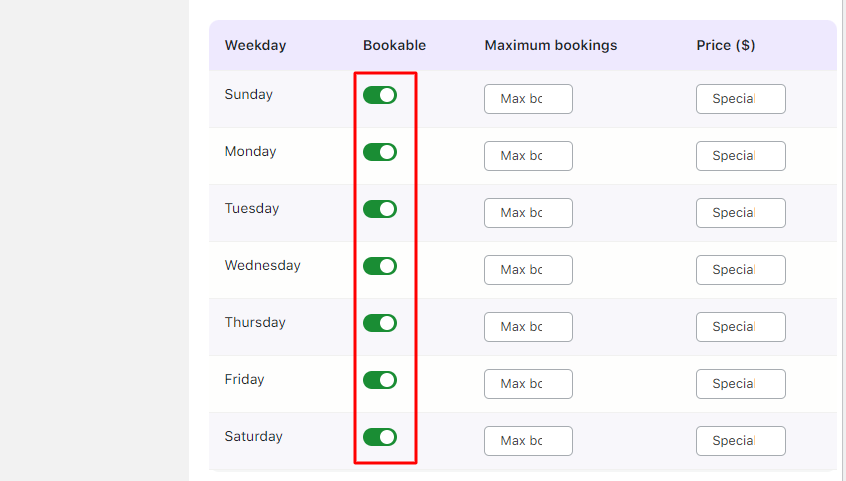Toggle Thursday bookable switch

pos(380,323)
